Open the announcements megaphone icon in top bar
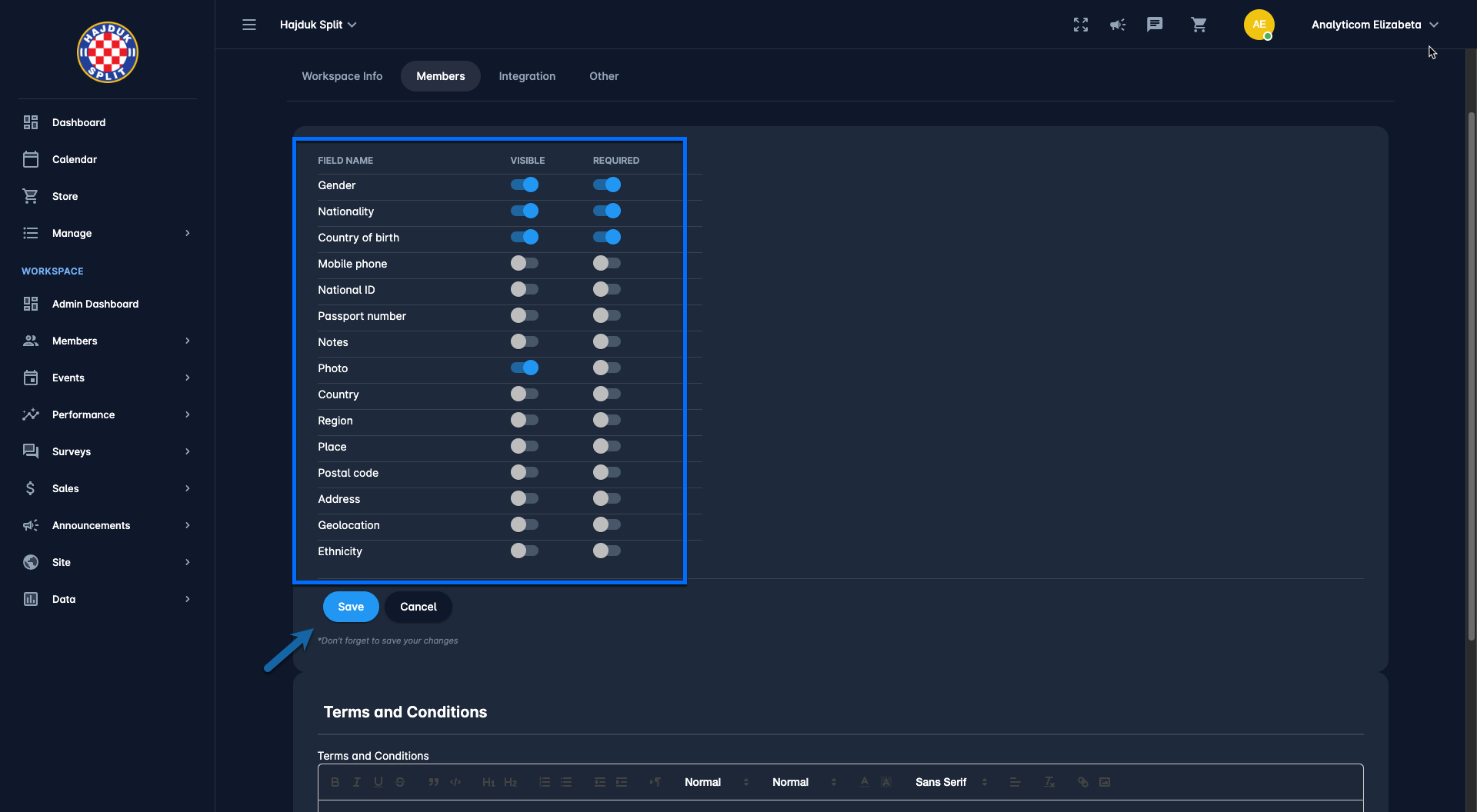The width and height of the screenshot is (1477, 812). (x=1118, y=25)
